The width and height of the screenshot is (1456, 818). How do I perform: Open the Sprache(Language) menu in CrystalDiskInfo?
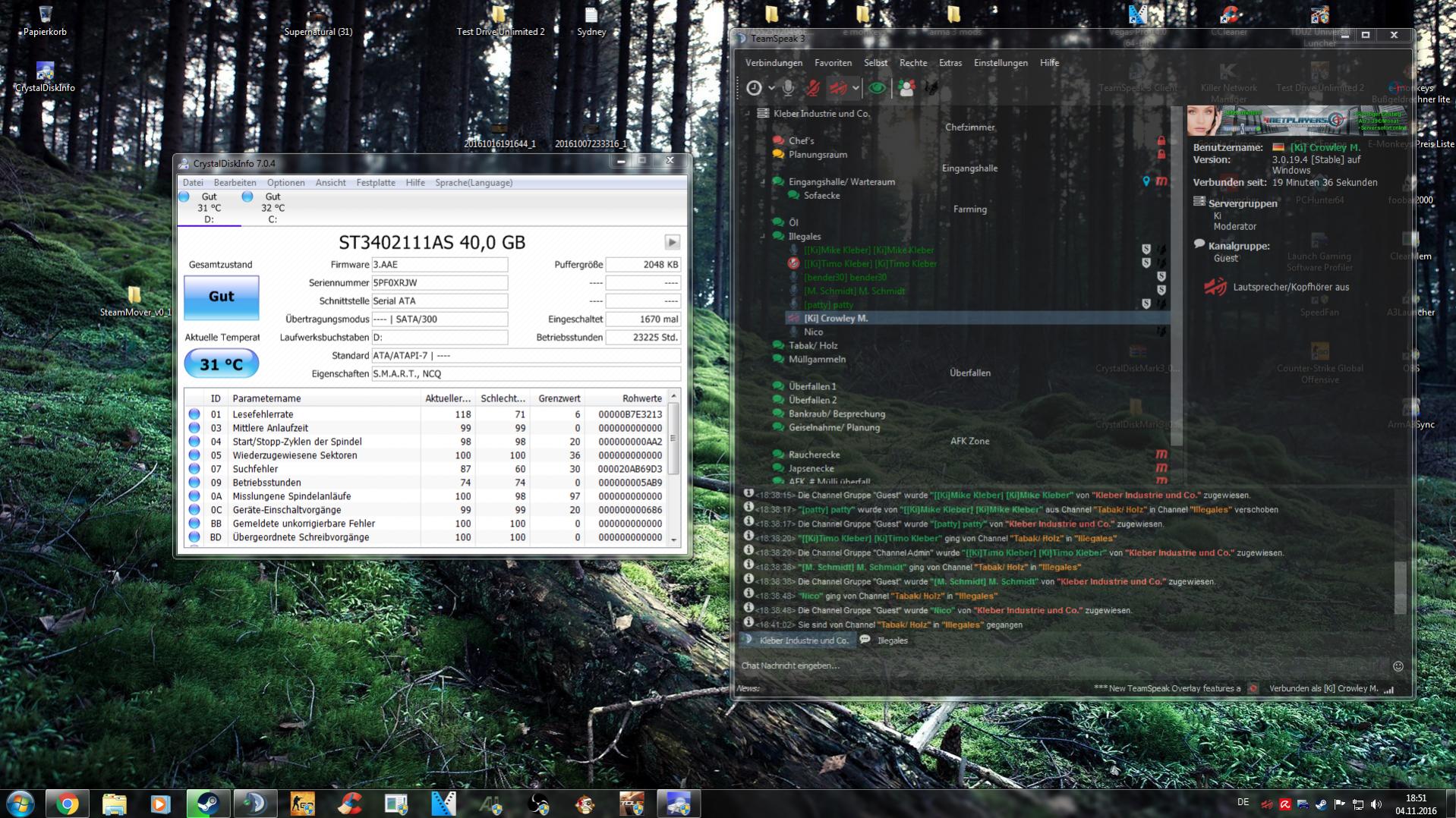click(x=474, y=183)
